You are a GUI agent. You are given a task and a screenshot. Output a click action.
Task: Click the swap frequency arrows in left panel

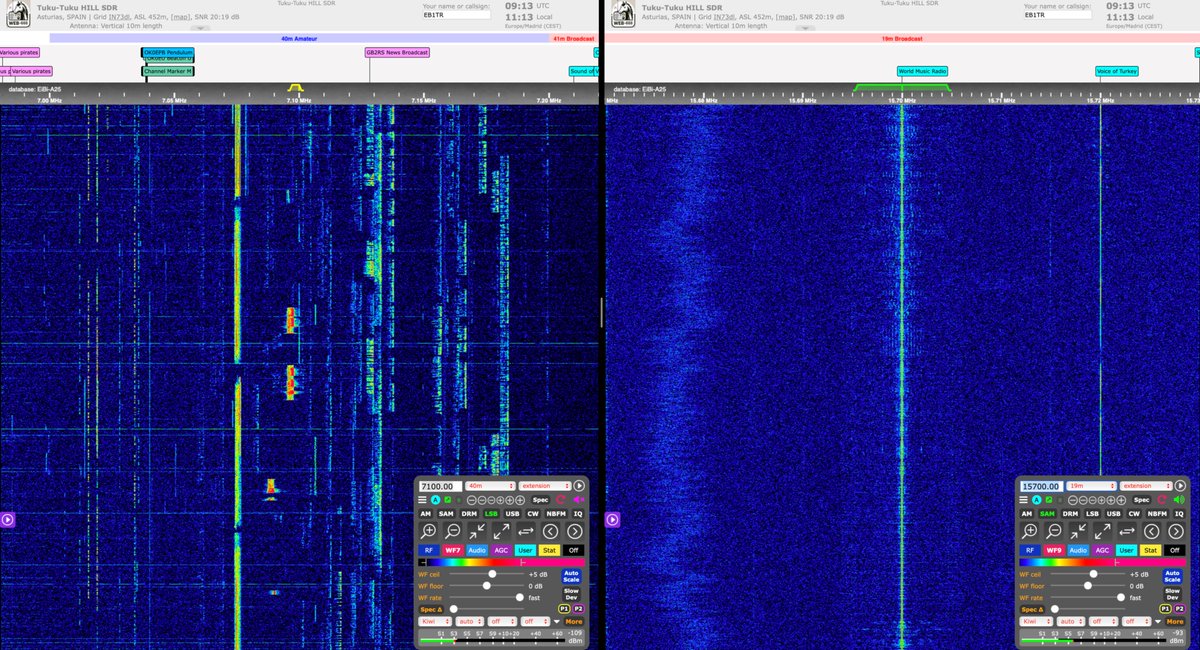coord(526,531)
